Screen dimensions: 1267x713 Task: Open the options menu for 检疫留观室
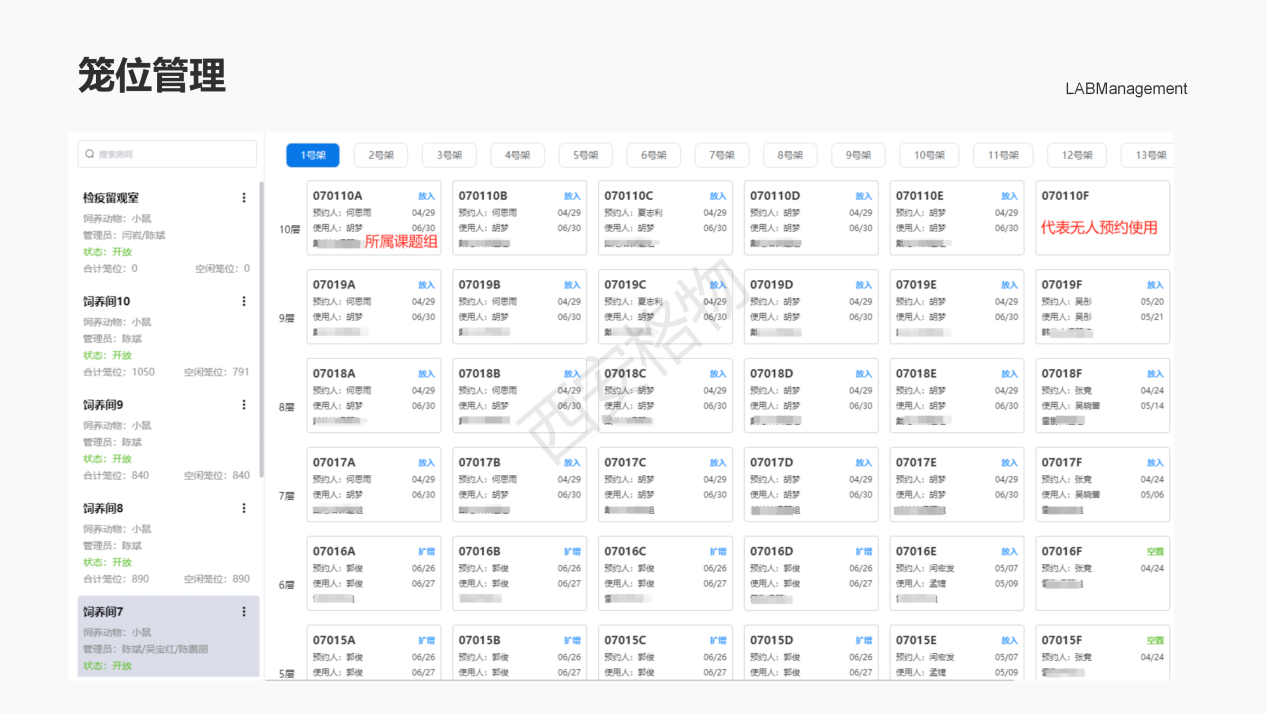point(244,197)
